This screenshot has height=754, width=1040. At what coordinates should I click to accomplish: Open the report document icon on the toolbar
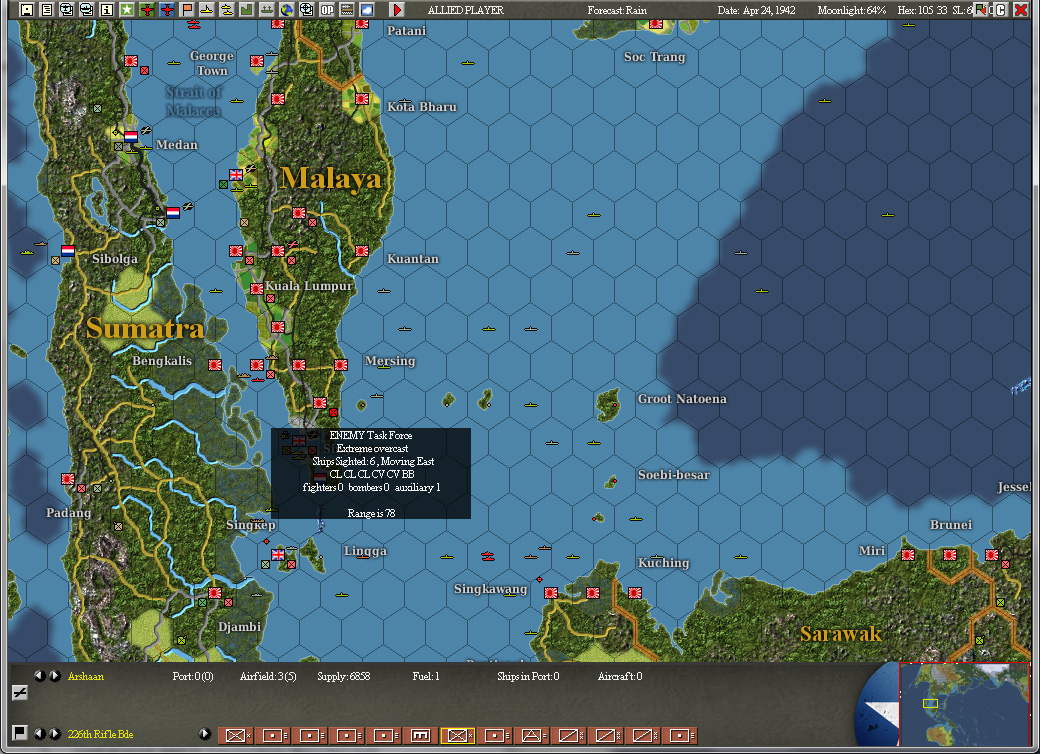[46, 8]
